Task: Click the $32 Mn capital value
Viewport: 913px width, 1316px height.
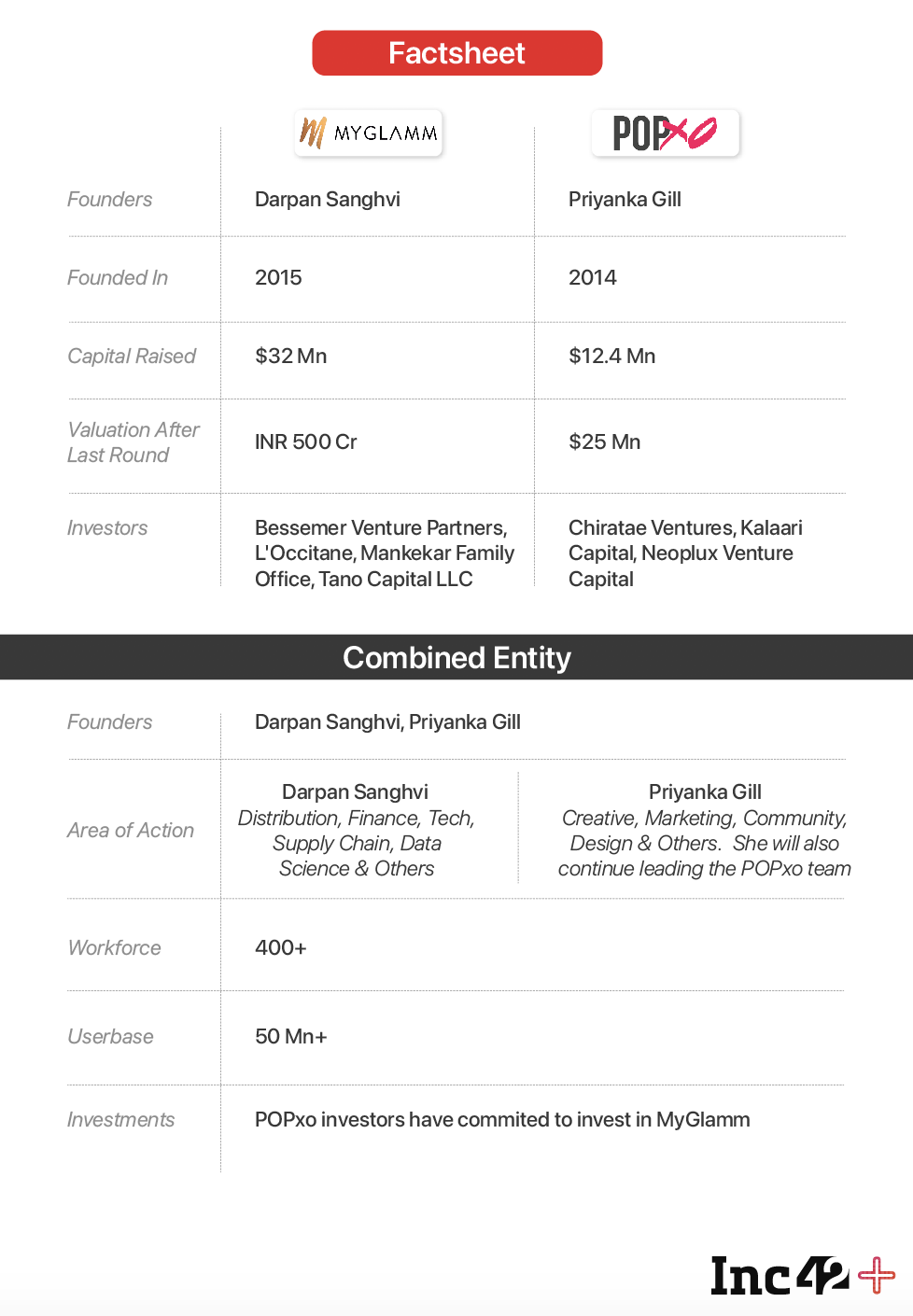Action: pos(291,357)
